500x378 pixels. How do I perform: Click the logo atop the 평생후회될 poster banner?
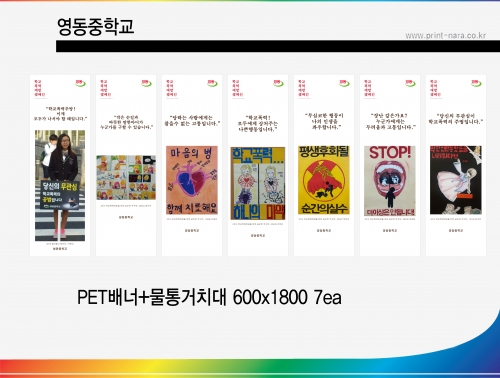coord(344,83)
